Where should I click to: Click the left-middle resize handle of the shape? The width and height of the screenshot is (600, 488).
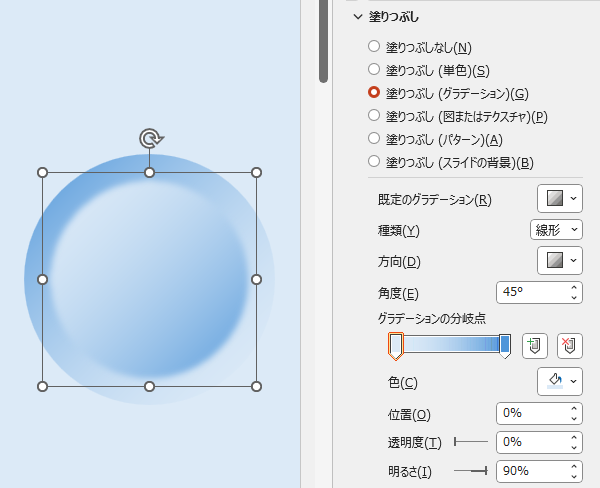point(42,280)
